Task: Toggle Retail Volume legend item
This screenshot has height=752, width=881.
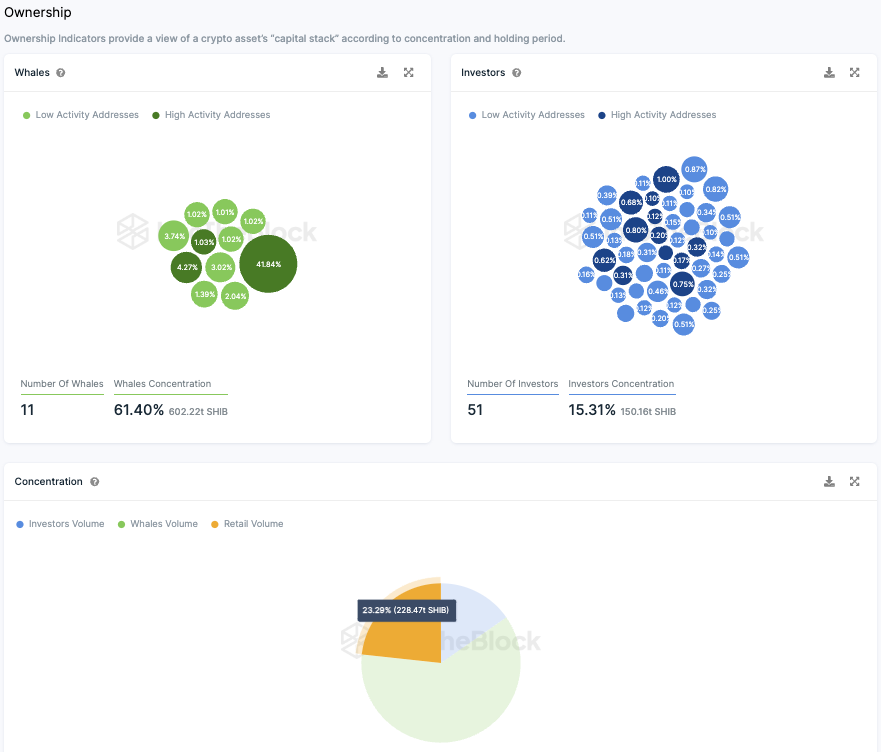Action: pos(247,524)
